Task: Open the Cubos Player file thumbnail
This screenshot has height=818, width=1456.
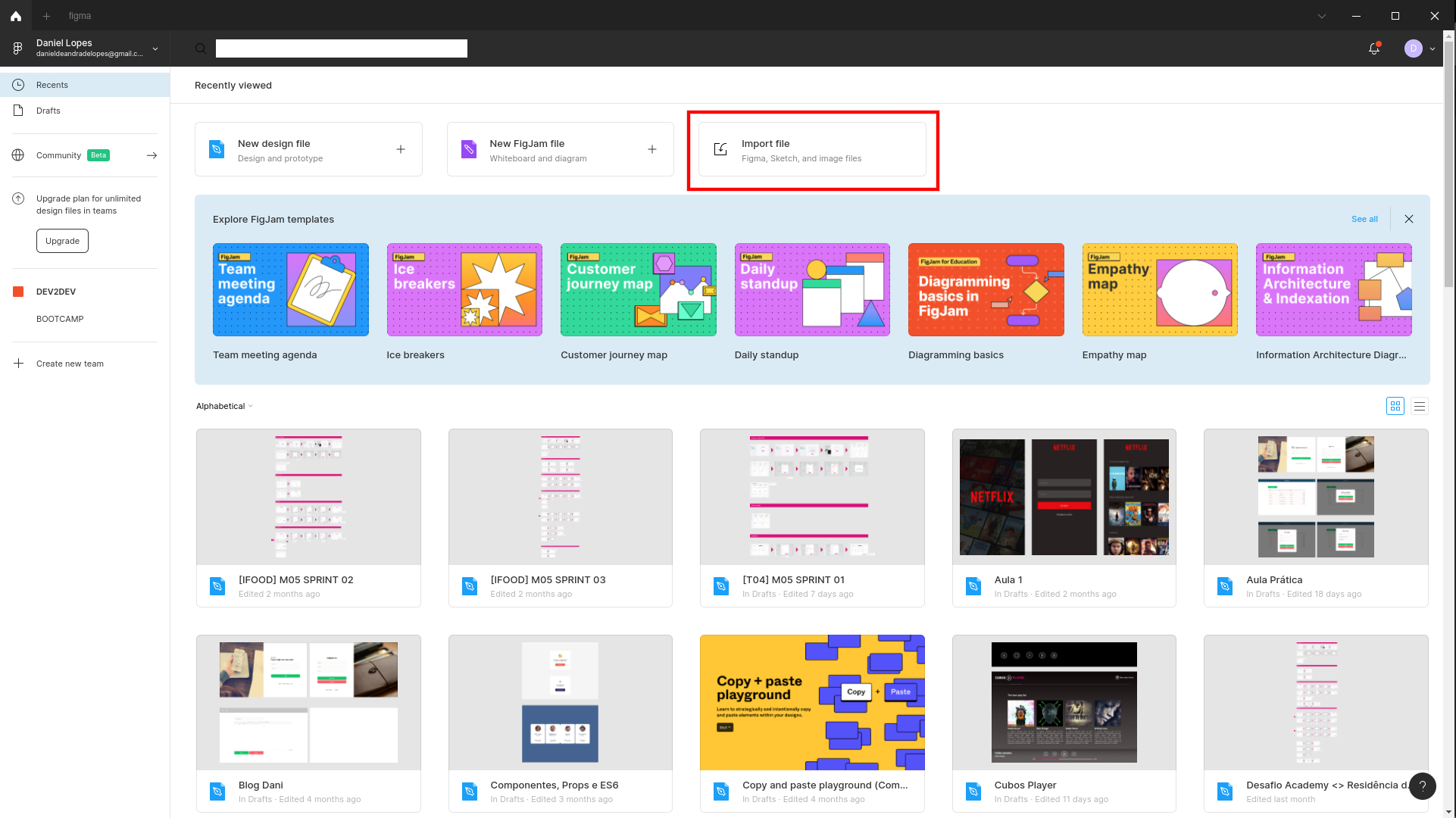Action: pyautogui.click(x=1064, y=701)
